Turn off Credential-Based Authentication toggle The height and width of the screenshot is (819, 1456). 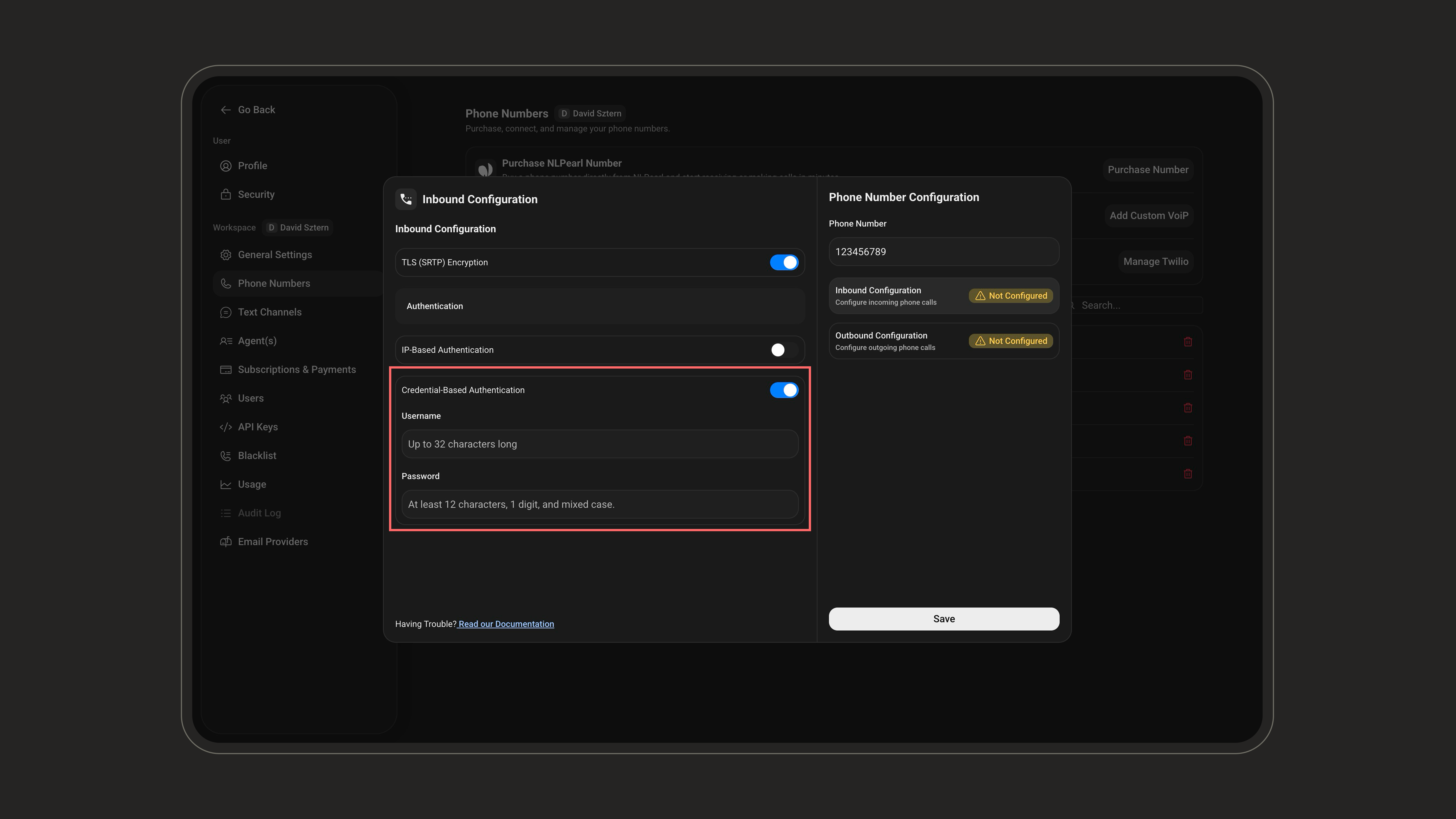pos(784,390)
